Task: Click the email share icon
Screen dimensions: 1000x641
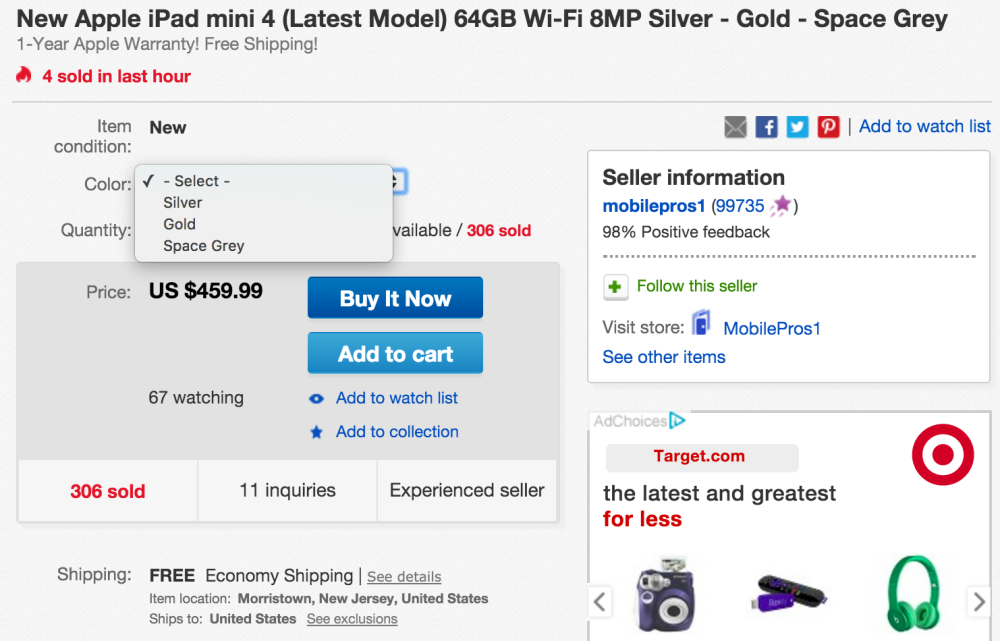Action: pyautogui.click(x=735, y=127)
